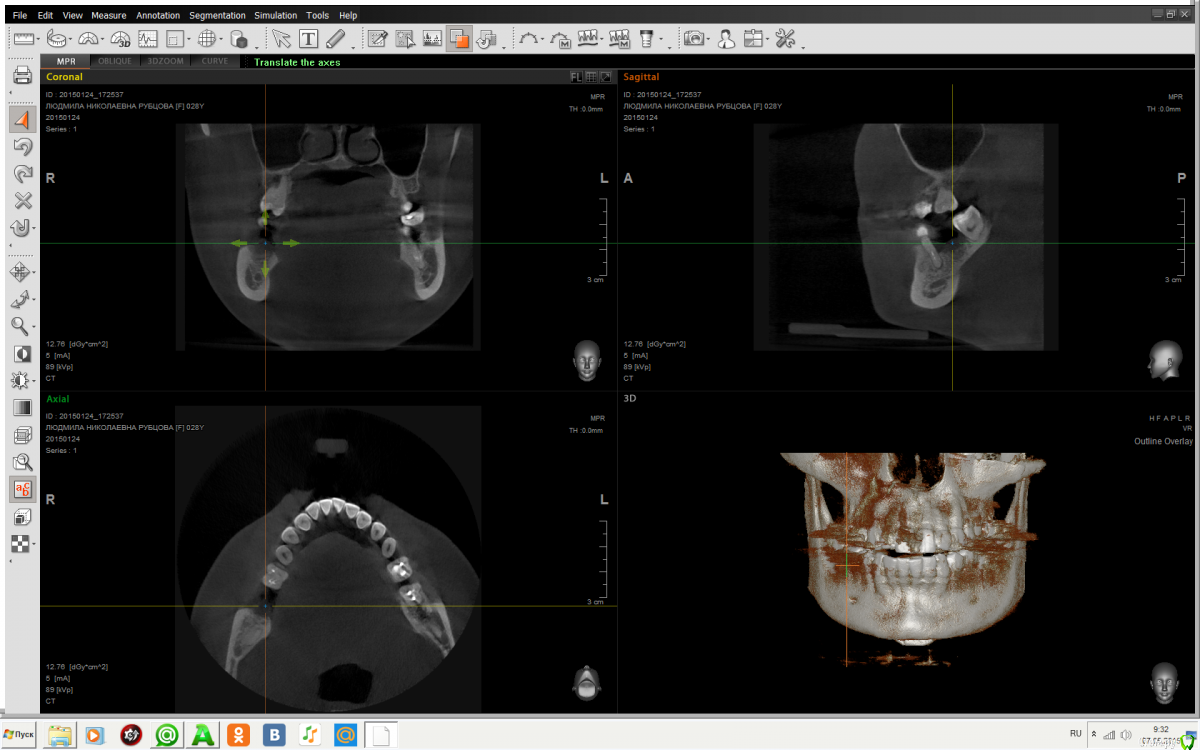This screenshot has height=750, width=1200.
Task: Toggle the invert contrast button
Action: tap(22, 354)
